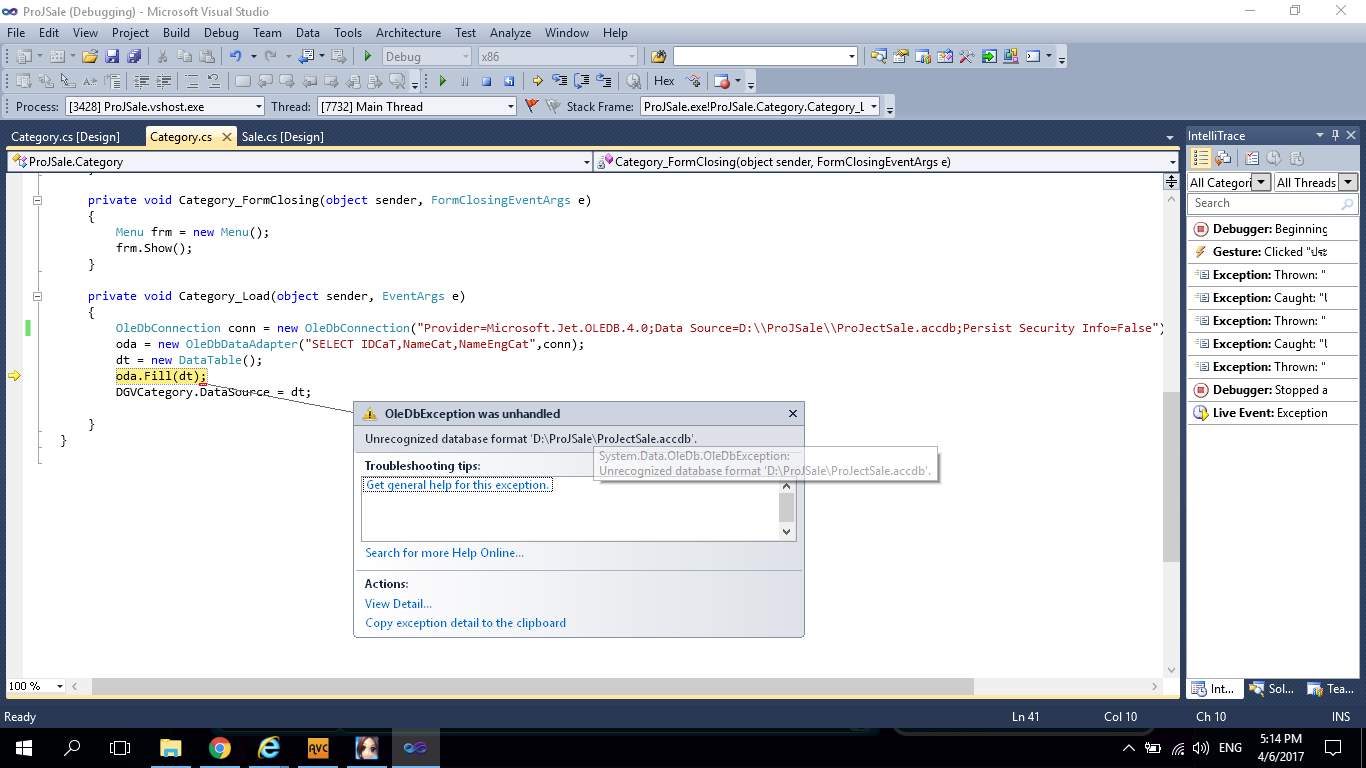Click the Step Over icon
The height and width of the screenshot is (768, 1366).
[x=581, y=81]
